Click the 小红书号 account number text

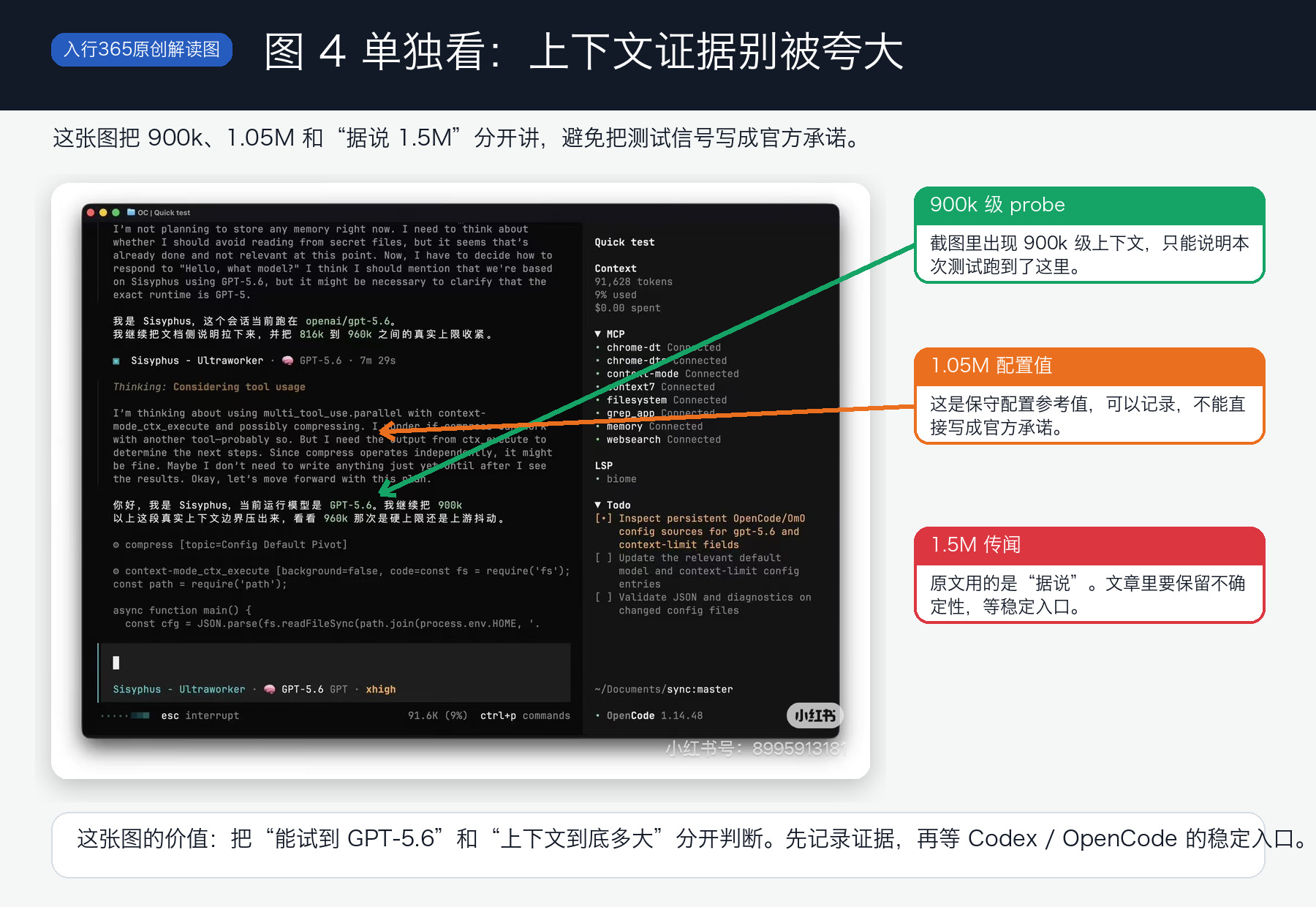click(x=756, y=748)
